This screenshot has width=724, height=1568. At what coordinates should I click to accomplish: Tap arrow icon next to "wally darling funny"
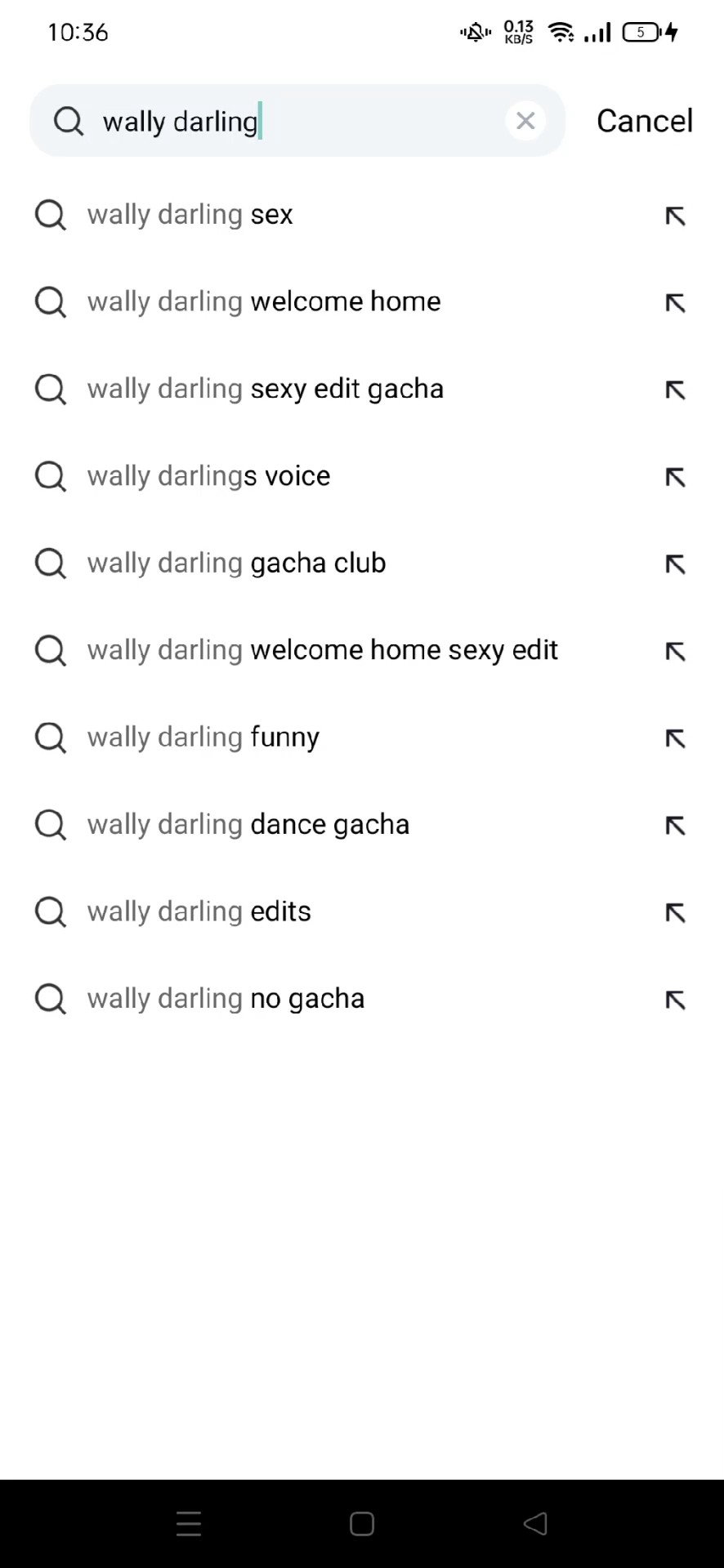point(675,738)
